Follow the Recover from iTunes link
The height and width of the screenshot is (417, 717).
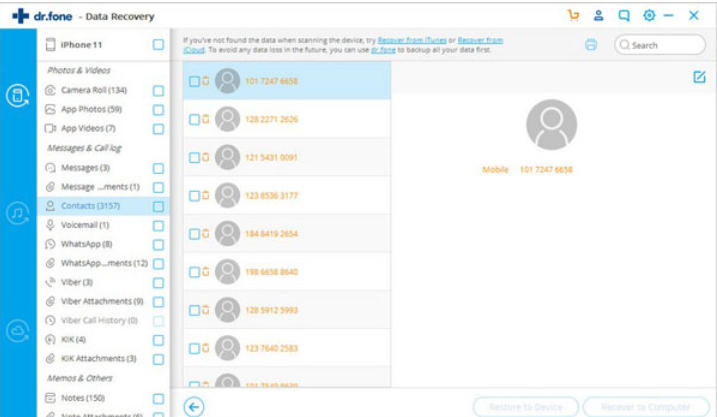click(412, 40)
